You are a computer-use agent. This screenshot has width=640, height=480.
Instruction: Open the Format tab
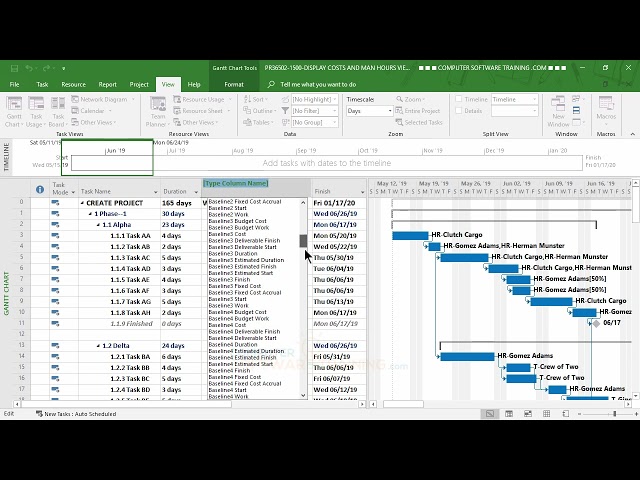click(234, 84)
